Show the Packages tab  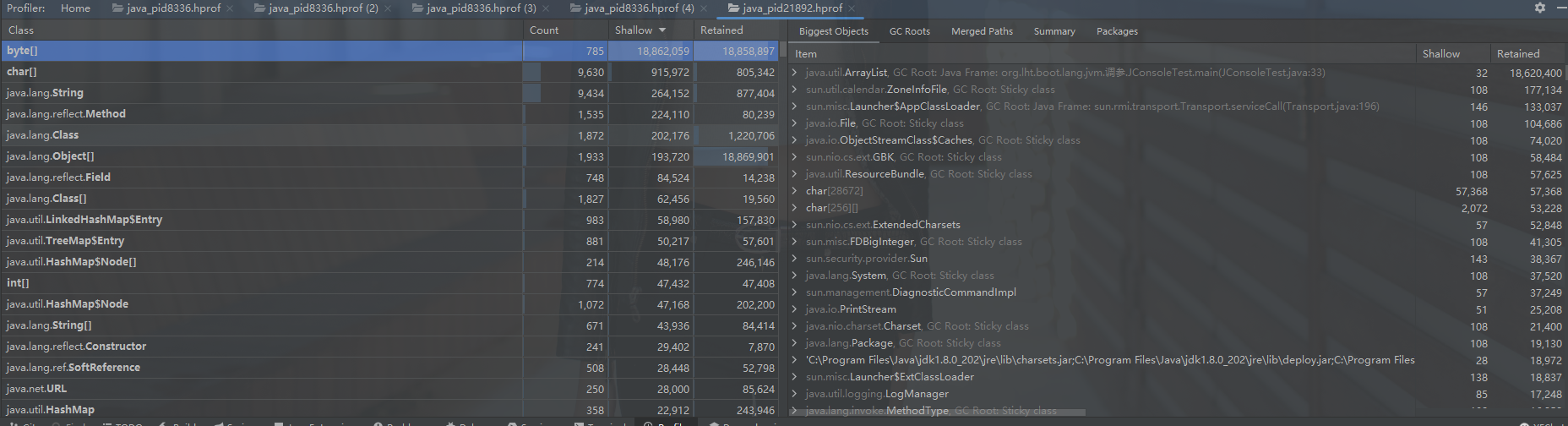(x=1117, y=31)
